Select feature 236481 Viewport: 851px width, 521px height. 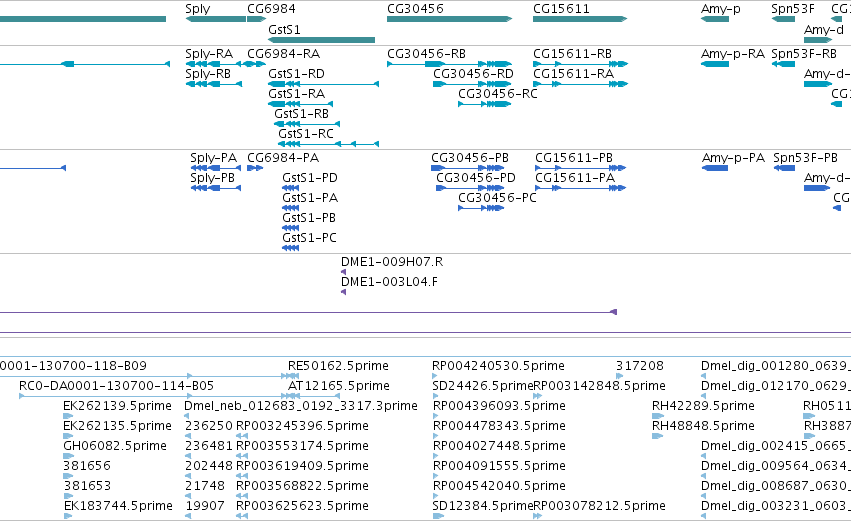point(208,446)
